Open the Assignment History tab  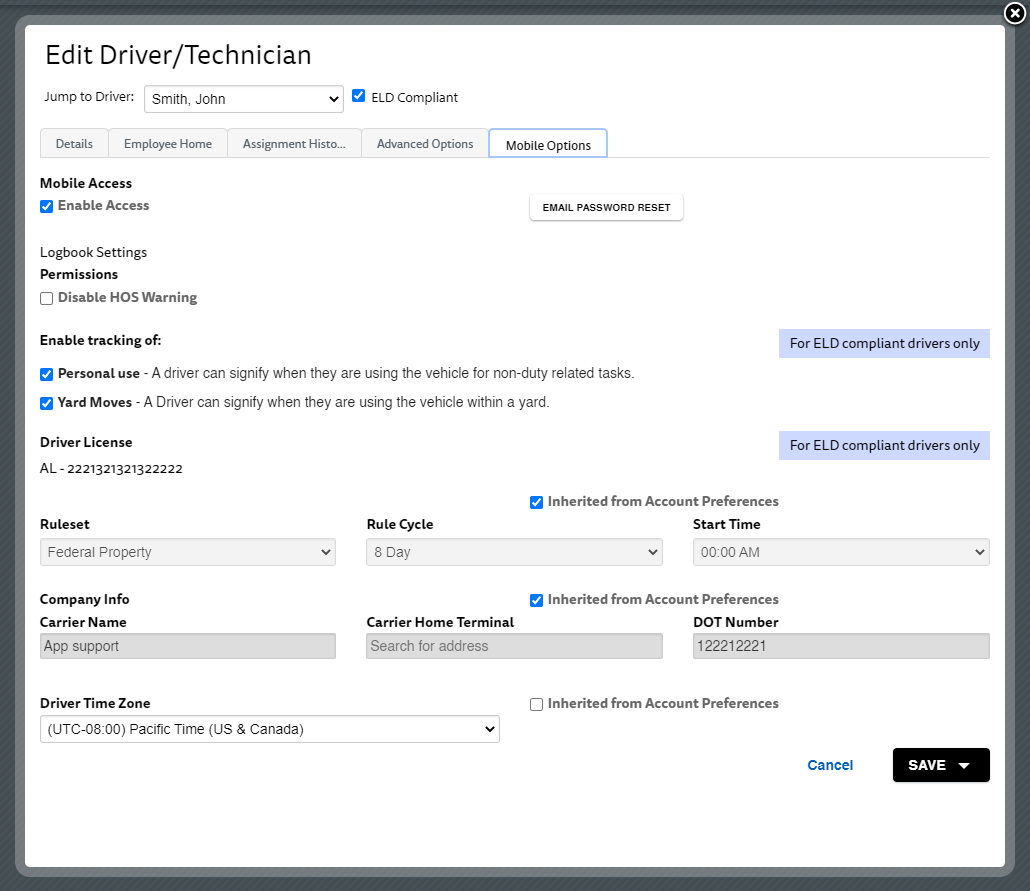click(x=294, y=143)
